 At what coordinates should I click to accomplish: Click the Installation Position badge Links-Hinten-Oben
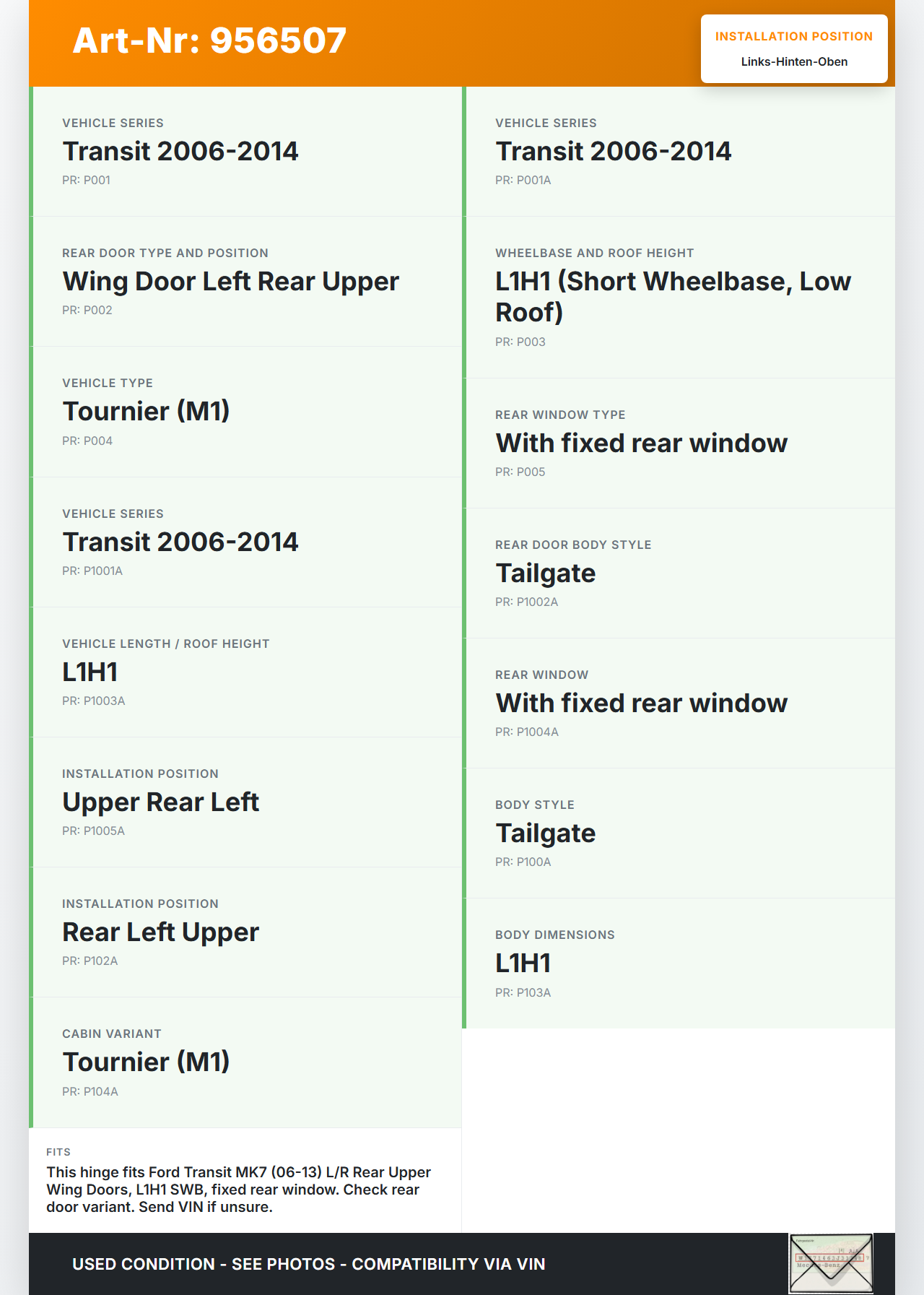(794, 49)
